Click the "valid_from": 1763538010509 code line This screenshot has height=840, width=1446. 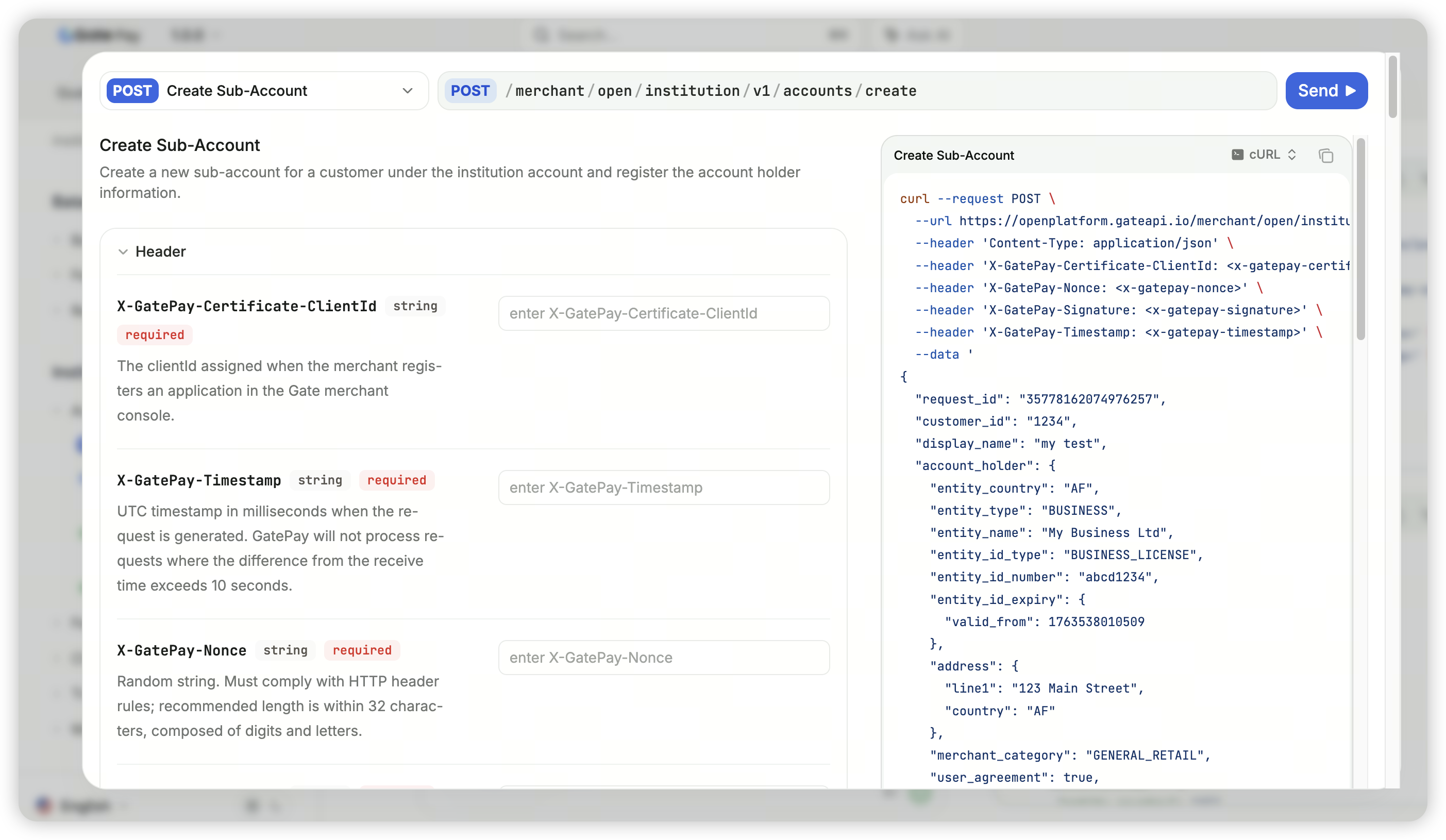pyautogui.click(x=1045, y=622)
